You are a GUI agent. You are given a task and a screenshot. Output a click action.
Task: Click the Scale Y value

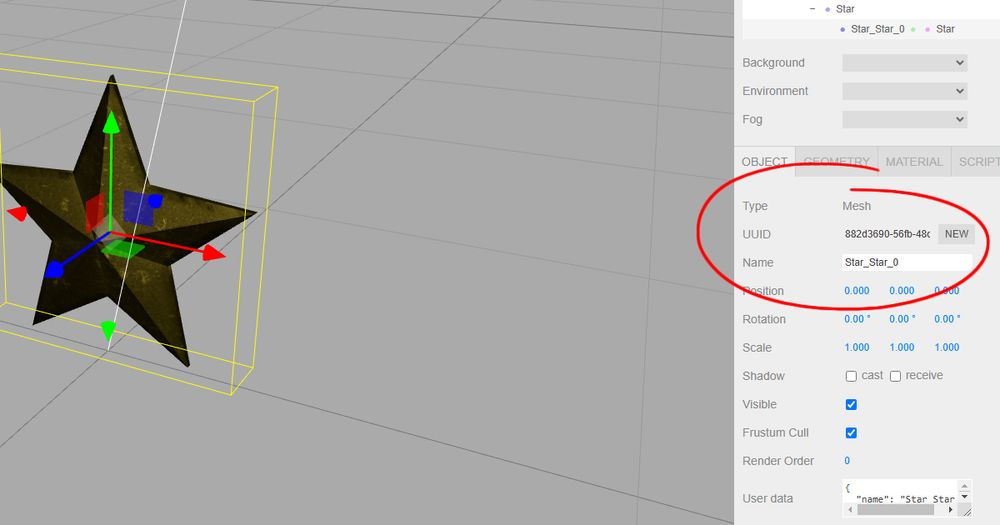[x=902, y=348]
